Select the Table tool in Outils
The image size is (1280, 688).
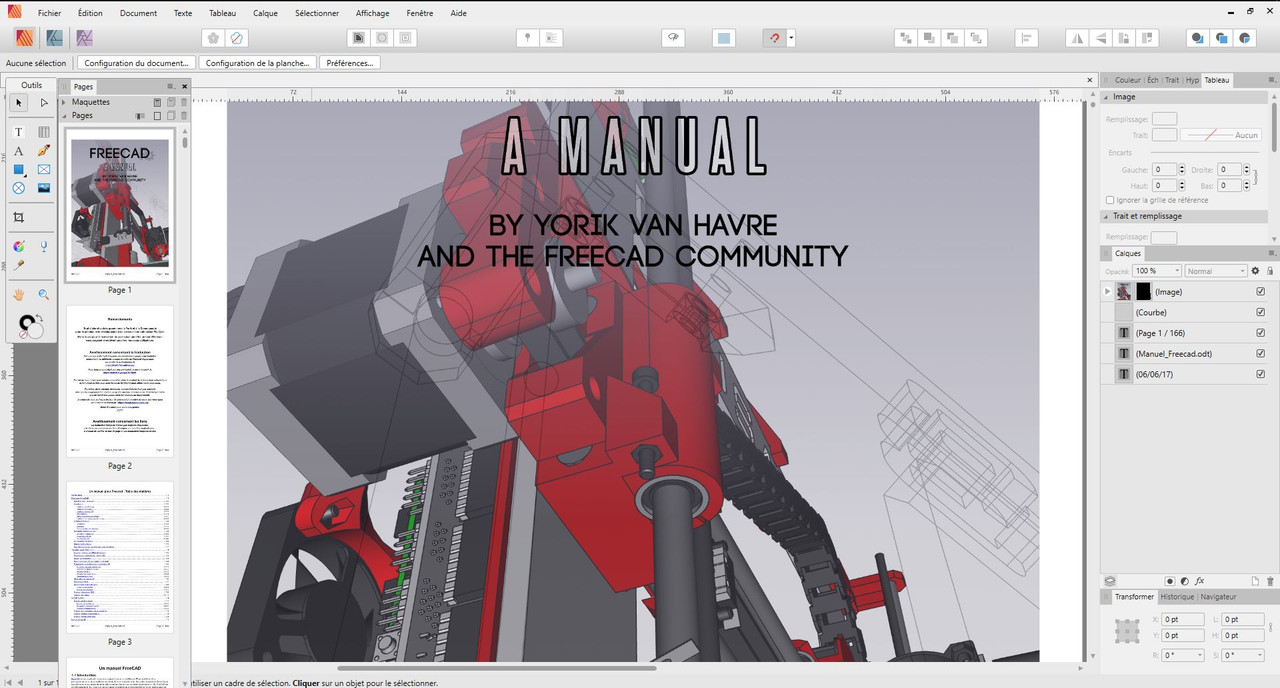click(x=44, y=132)
